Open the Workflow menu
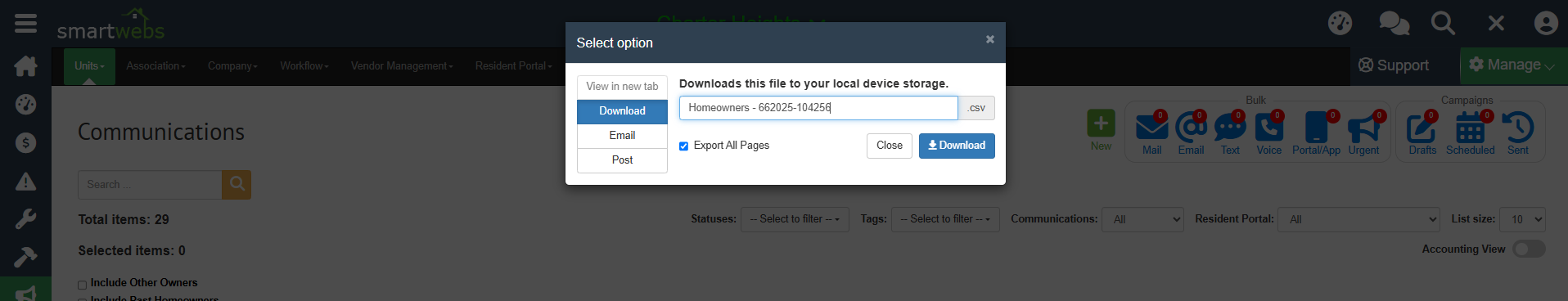 (304, 65)
